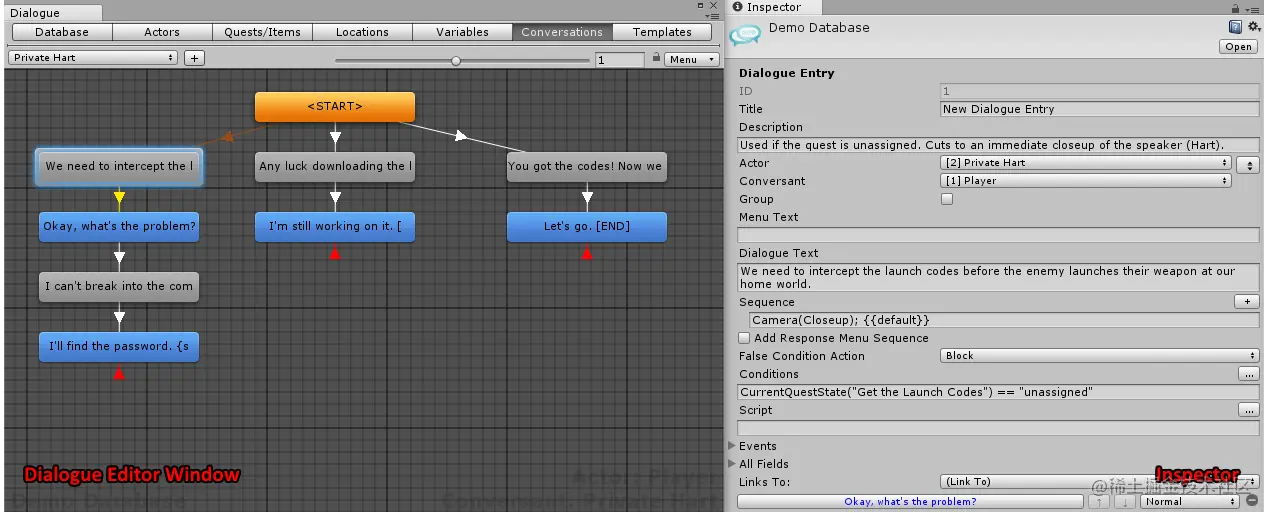Switch to the Quests/Items tab
1268x513 pixels.
262,32
